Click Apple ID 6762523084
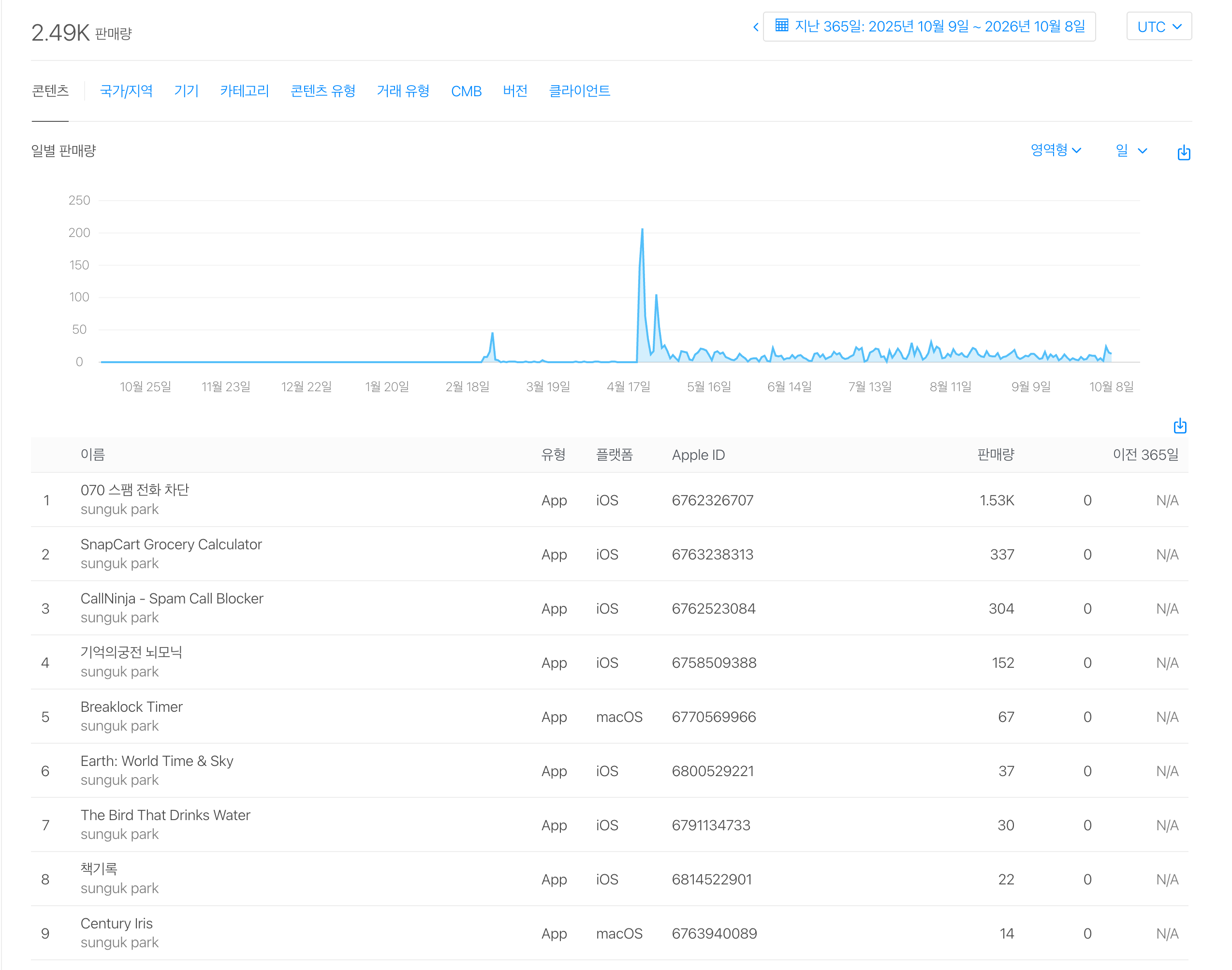The image size is (1232, 970). point(713,609)
